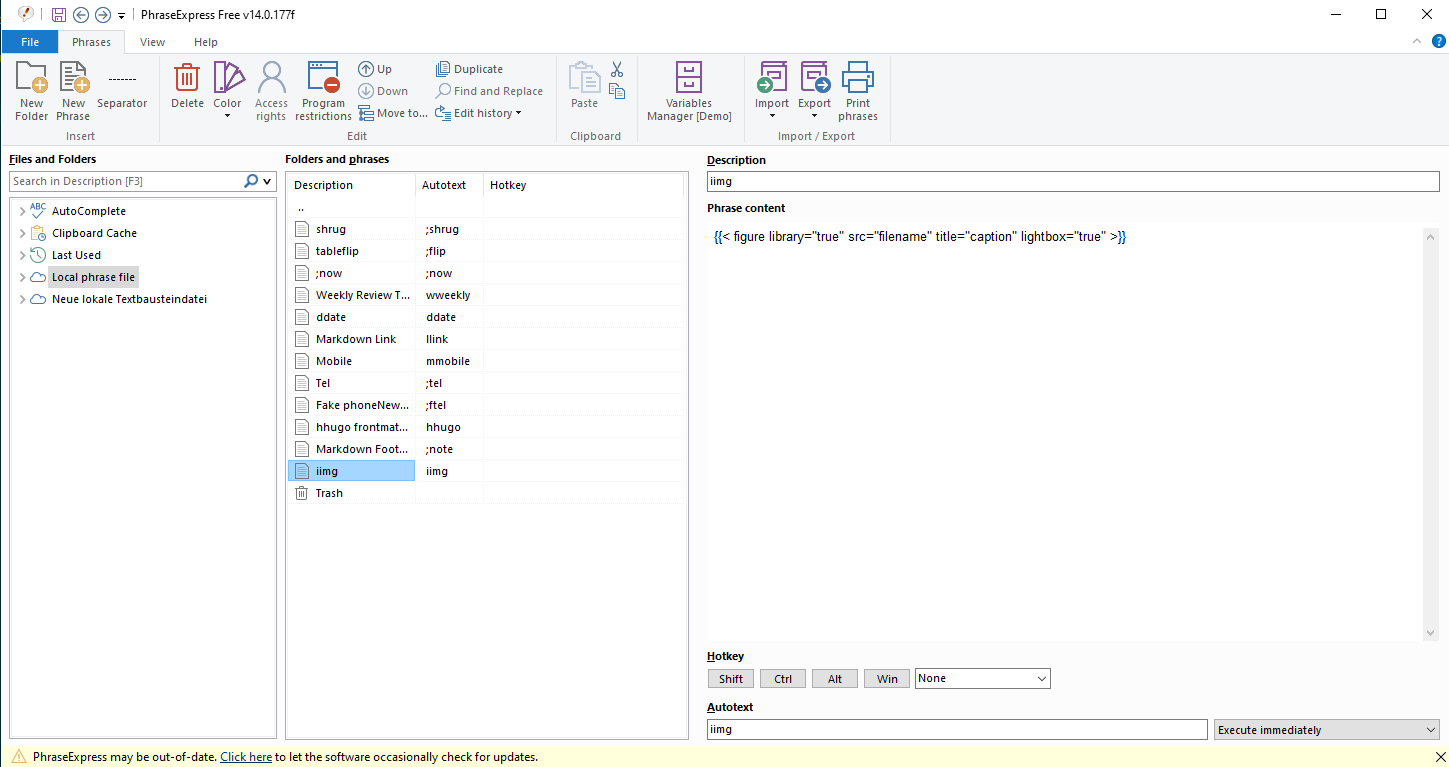Move the phrase Up
1449x767 pixels.
pos(376,69)
